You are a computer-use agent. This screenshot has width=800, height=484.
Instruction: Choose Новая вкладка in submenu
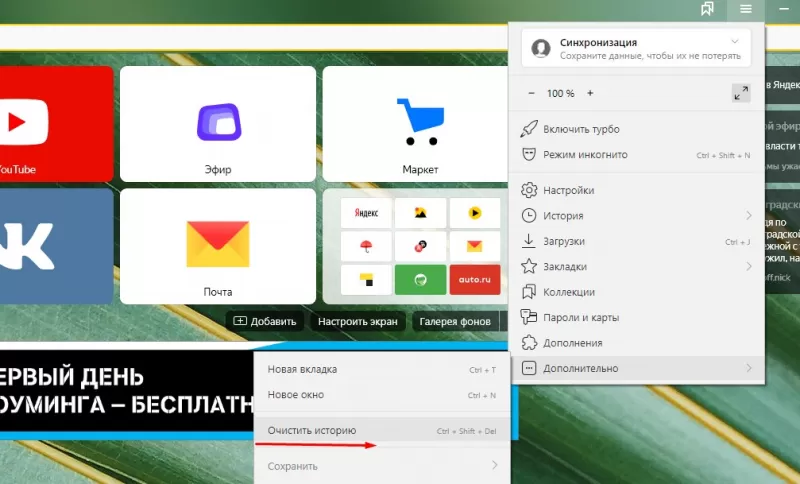[x=382, y=369]
